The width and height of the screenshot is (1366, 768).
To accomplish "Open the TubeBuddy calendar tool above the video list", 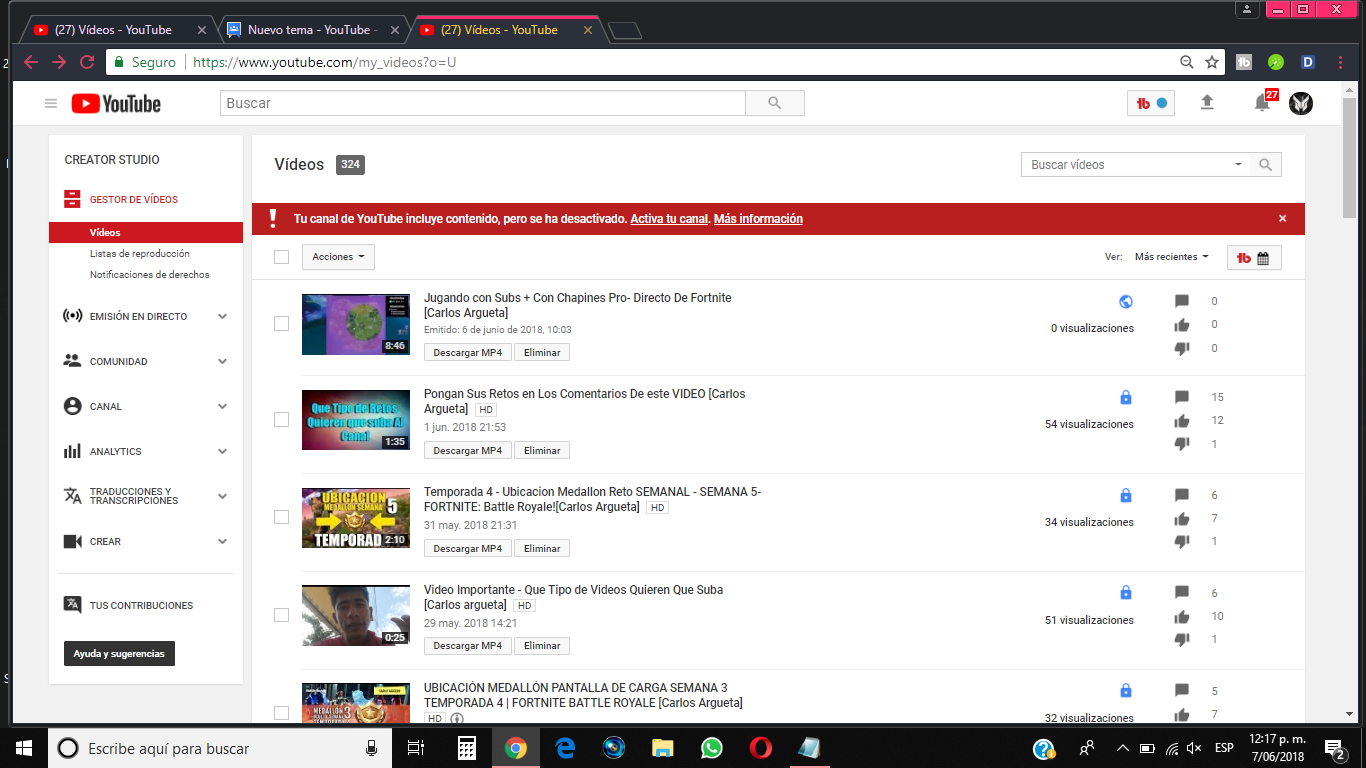I will coord(1254,257).
